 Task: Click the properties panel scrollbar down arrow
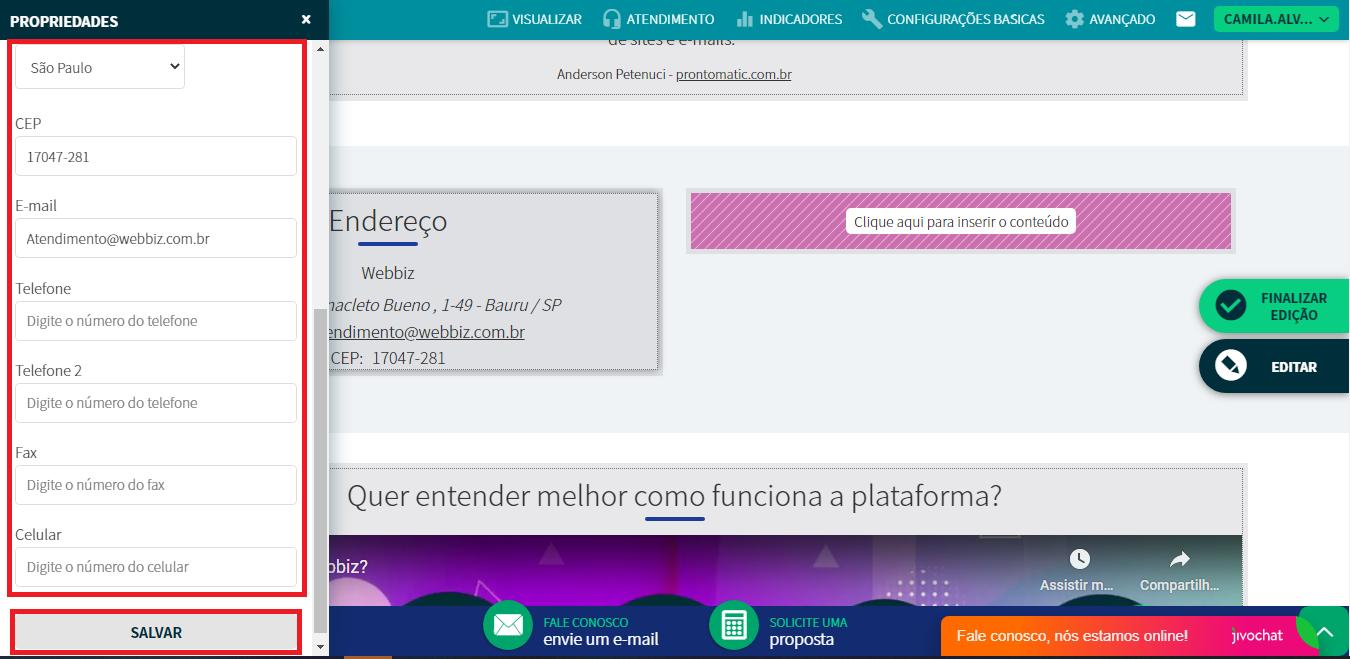[320, 648]
